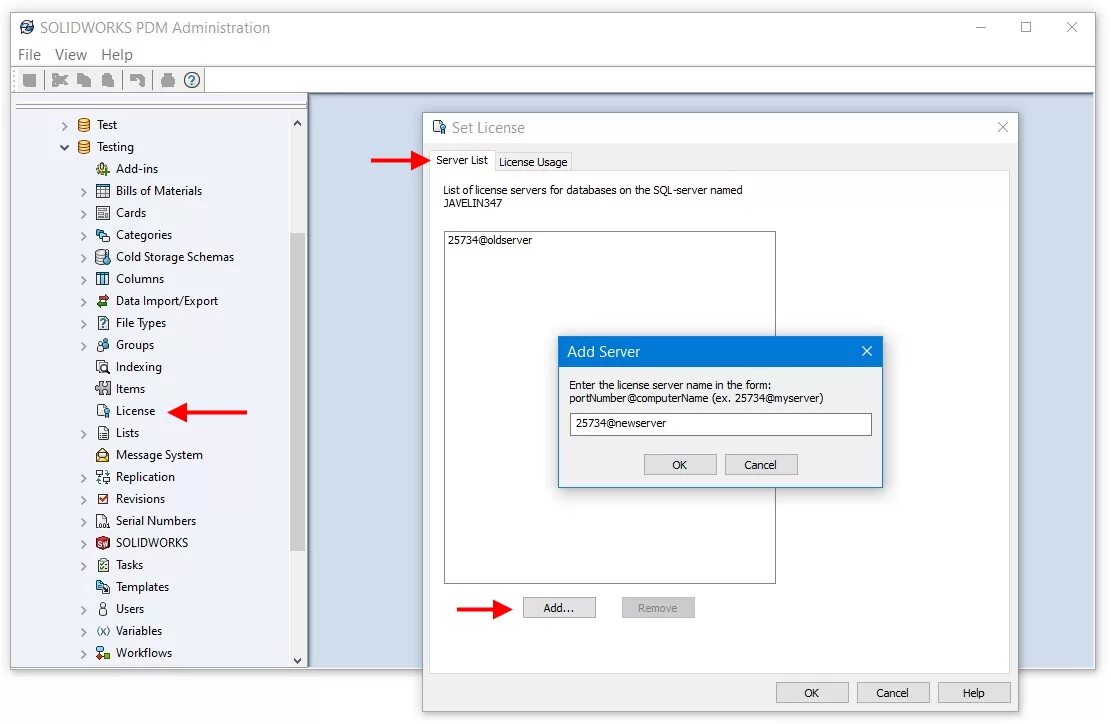This screenshot has width=1111, height=724.
Task: Select the Items puzzle icon
Action: pos(103,388)
